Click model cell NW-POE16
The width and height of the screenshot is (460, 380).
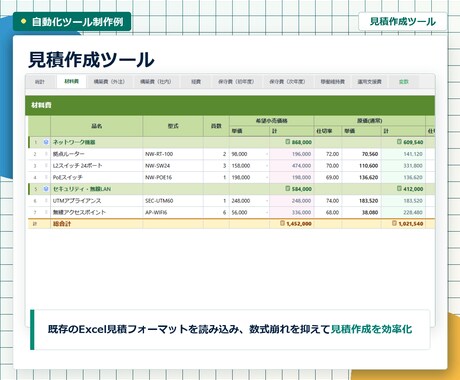tap(173, 177)
